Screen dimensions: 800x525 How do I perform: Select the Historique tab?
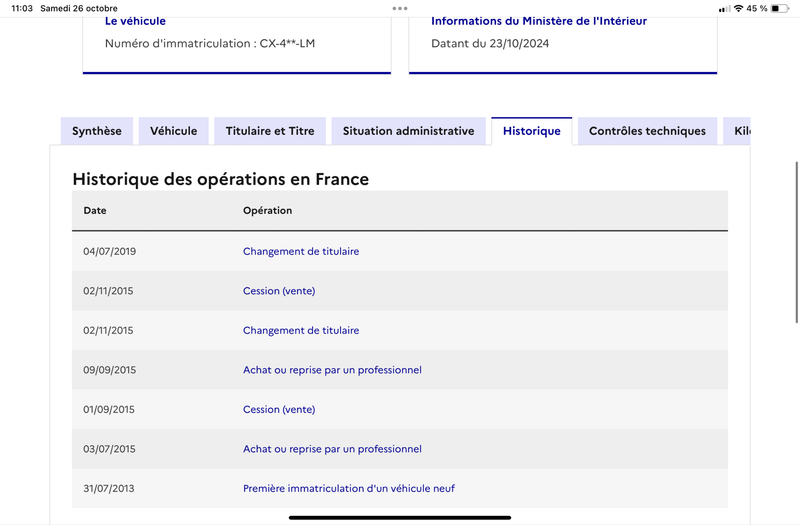point(532,131)
